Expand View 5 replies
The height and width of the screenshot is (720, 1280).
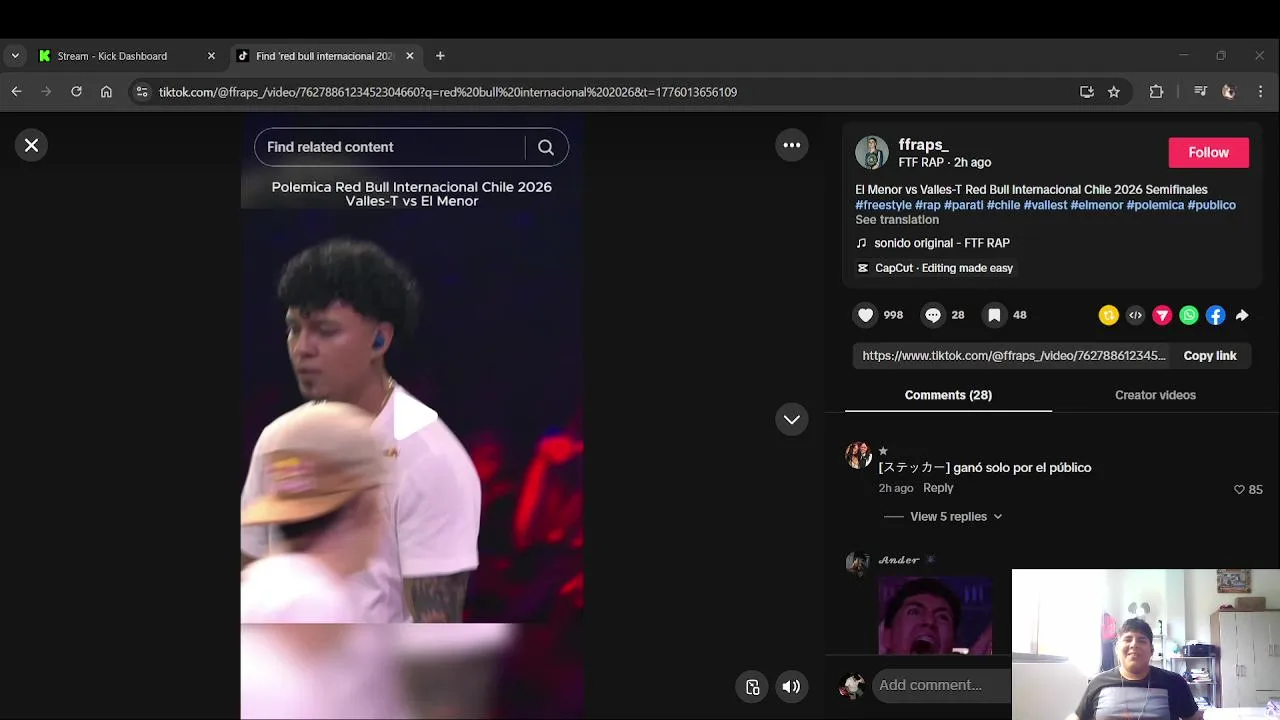(x=956, y=517)
